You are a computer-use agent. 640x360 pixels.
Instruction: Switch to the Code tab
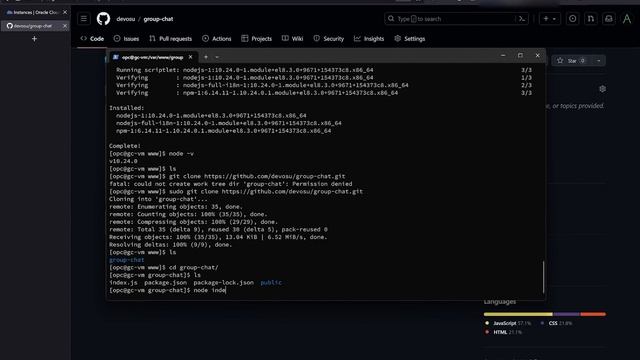click(92, 39)
